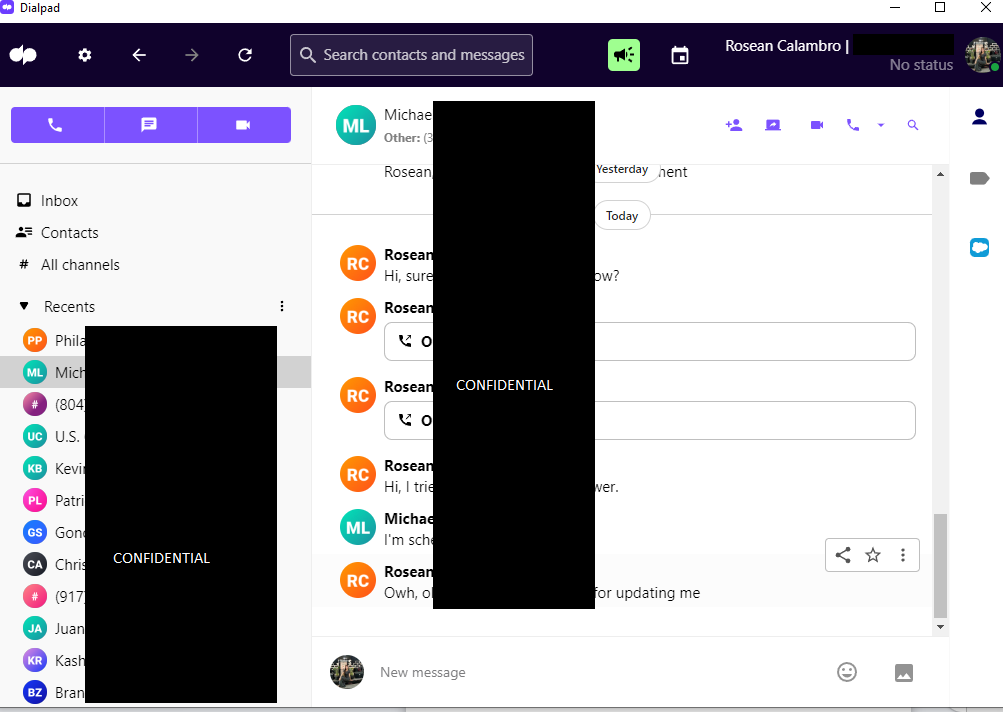Click the Today date divider pill
Image resolution: width=1003 pixels, height=712 pixels.
[x=622, y=216]
